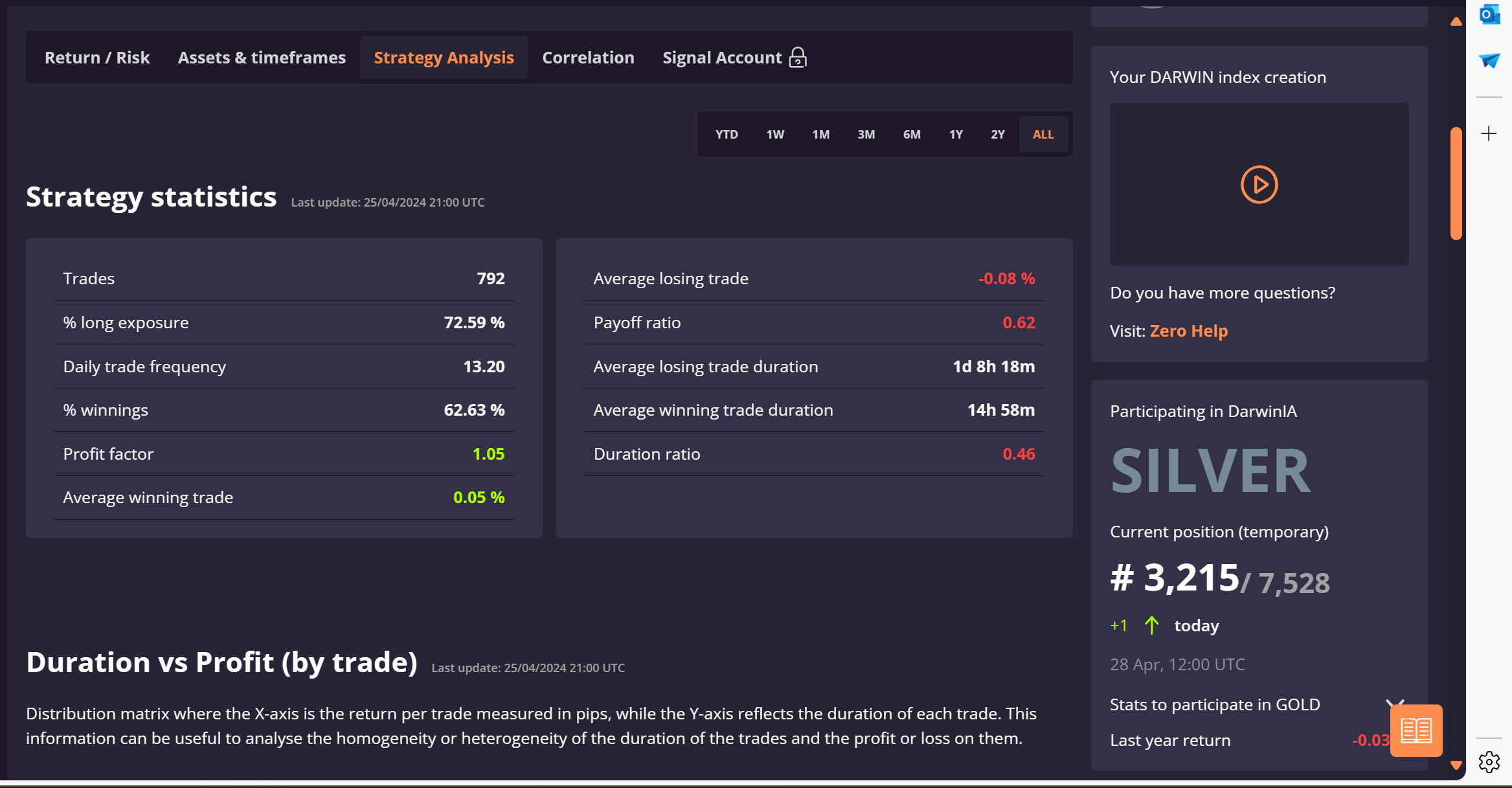Click the orange vertical scrollbar thumb
Screen dimensions: 1512x788
pyautogui.click(x=1456, y=184)
